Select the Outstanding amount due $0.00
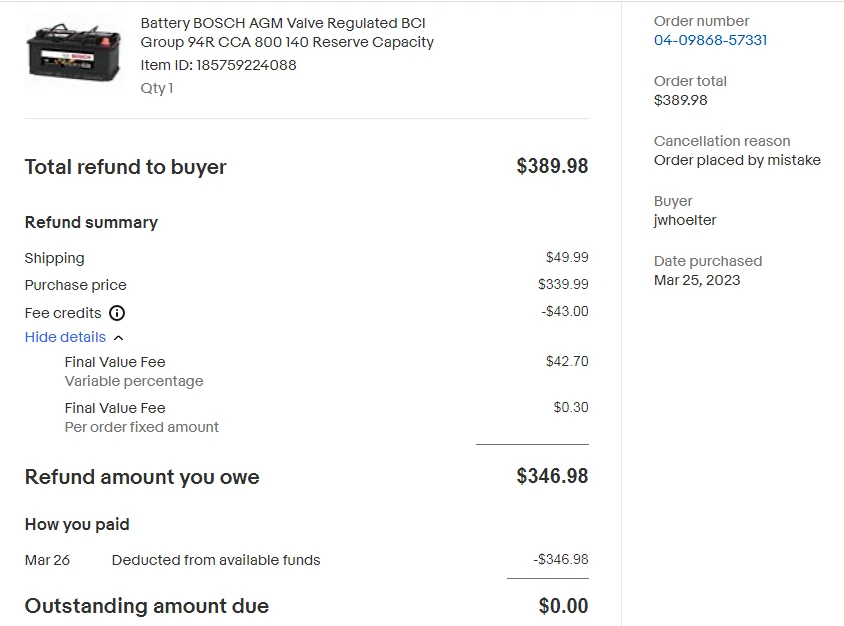Screen dimensions: 844x626 (x=563, y=606)
